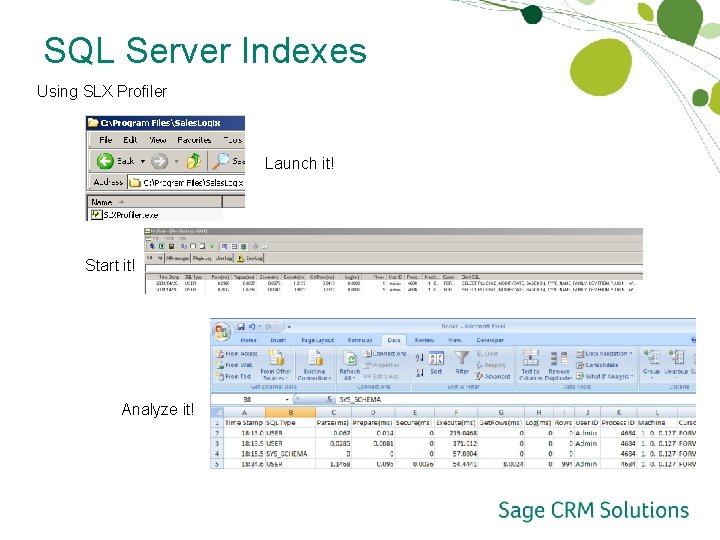Select row 5 header in Excel
The width and height of the screenshot is (720, 540).
click(217, 464)
